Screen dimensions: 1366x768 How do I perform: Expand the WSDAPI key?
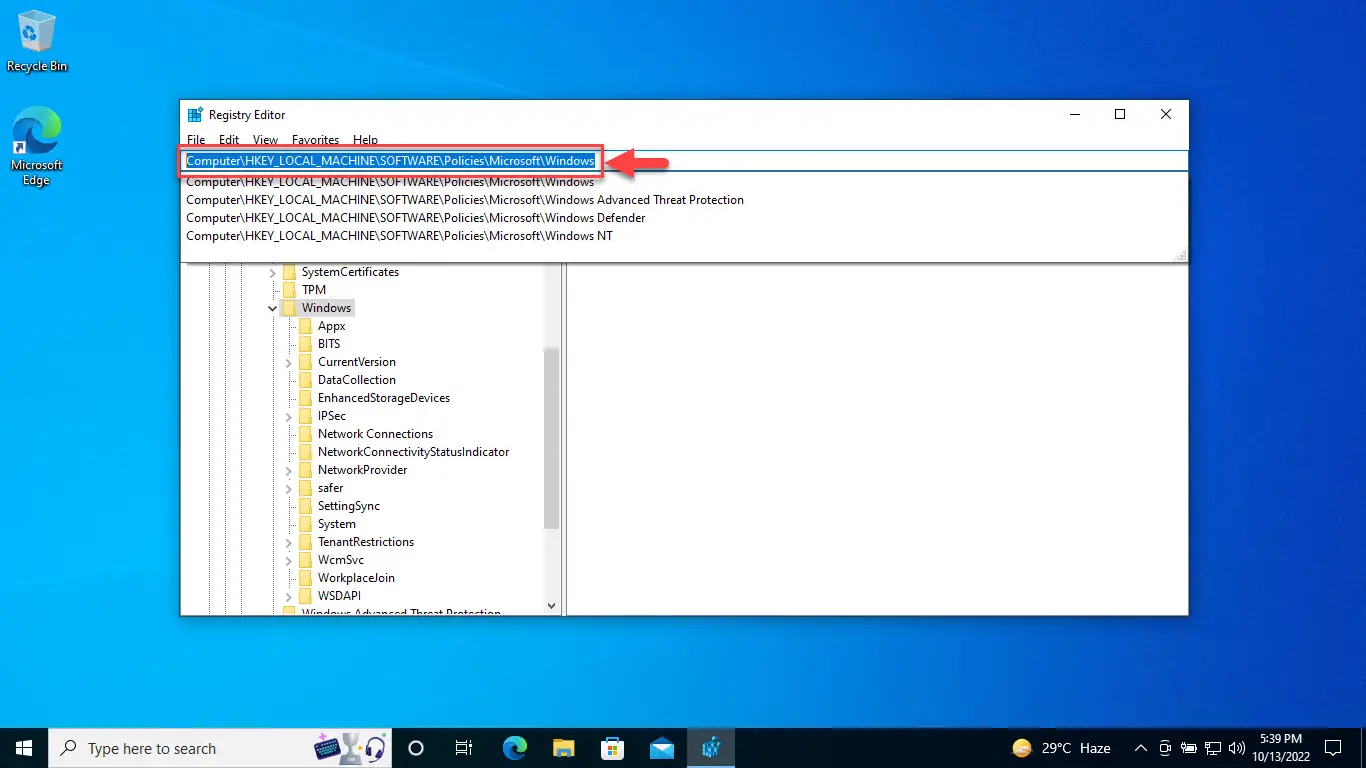289,596
